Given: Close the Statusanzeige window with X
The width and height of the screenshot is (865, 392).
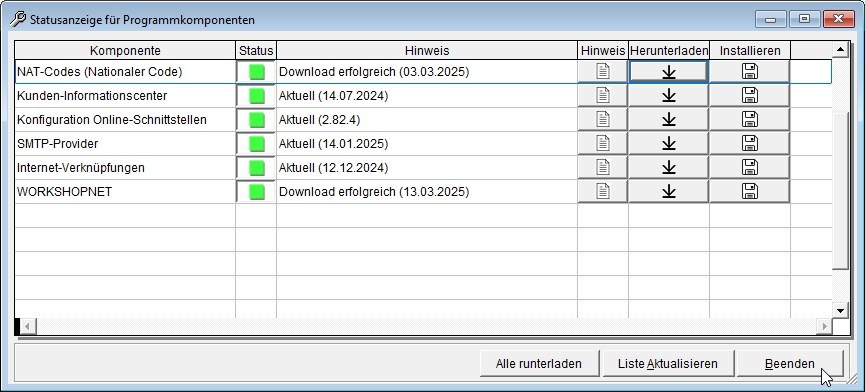Looking at the screenshot, I should 839,19.
